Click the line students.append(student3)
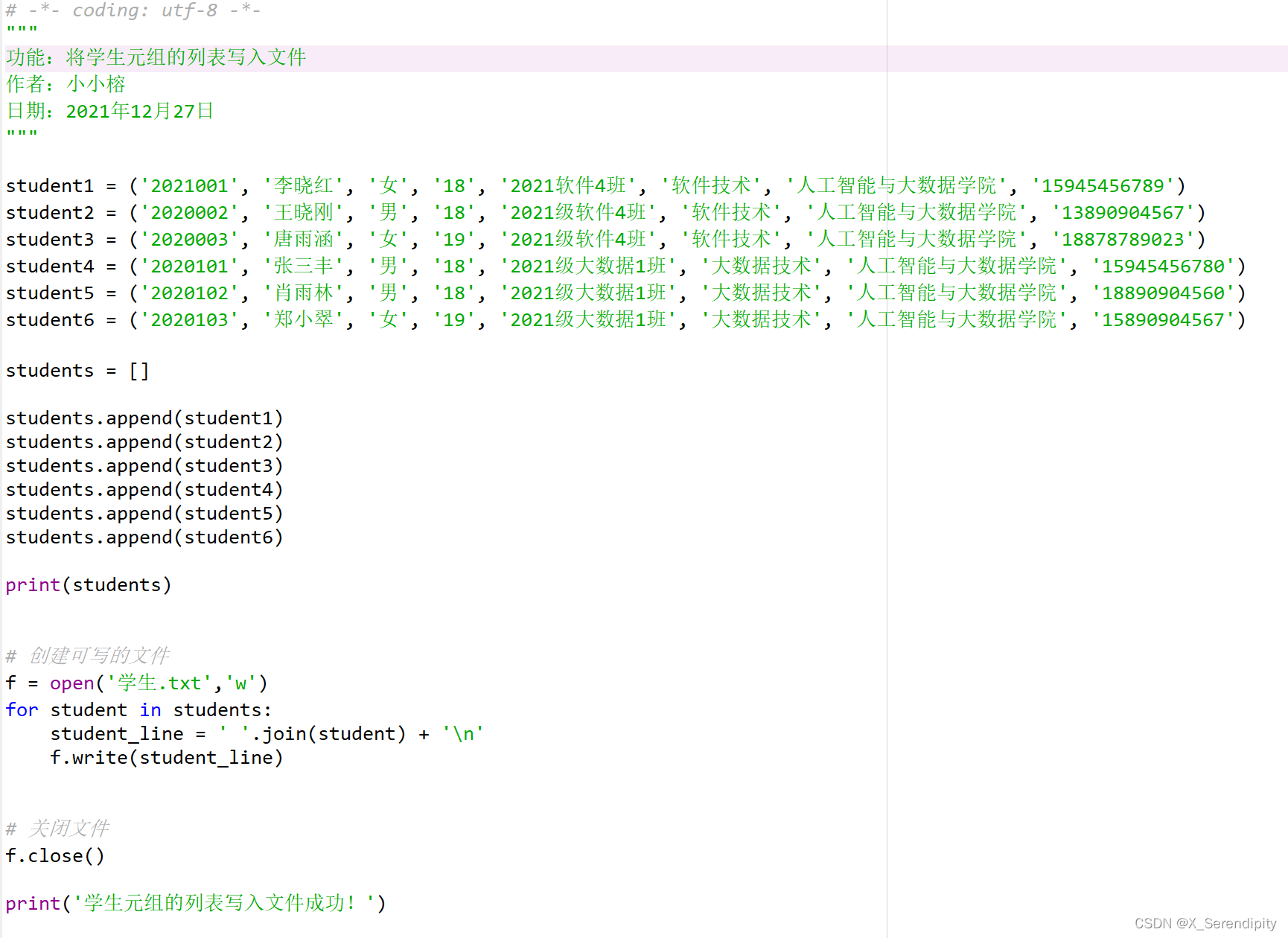The width and height of the screenshot is (1288, 938). [x=144, y=465]
